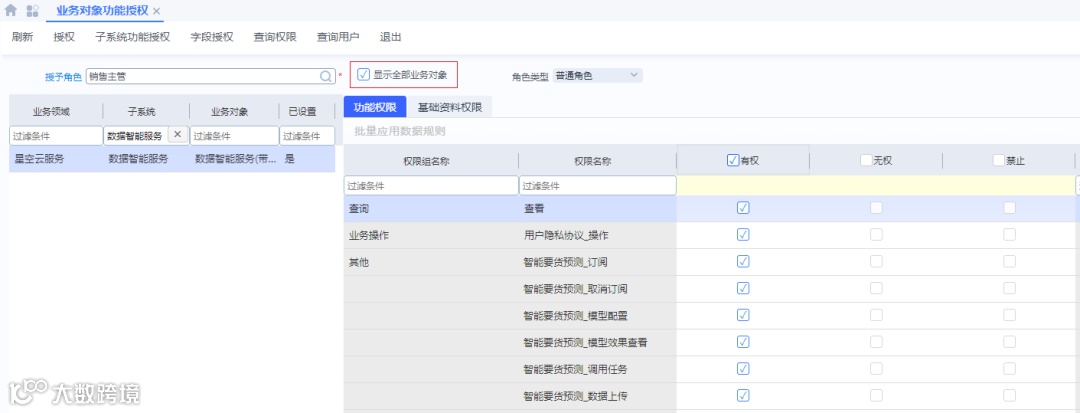This screenshot has width=1080, height=413.
Task: Toggle the 有权 header checkbox
Action: pyautogui.click(x=733, y=160)
